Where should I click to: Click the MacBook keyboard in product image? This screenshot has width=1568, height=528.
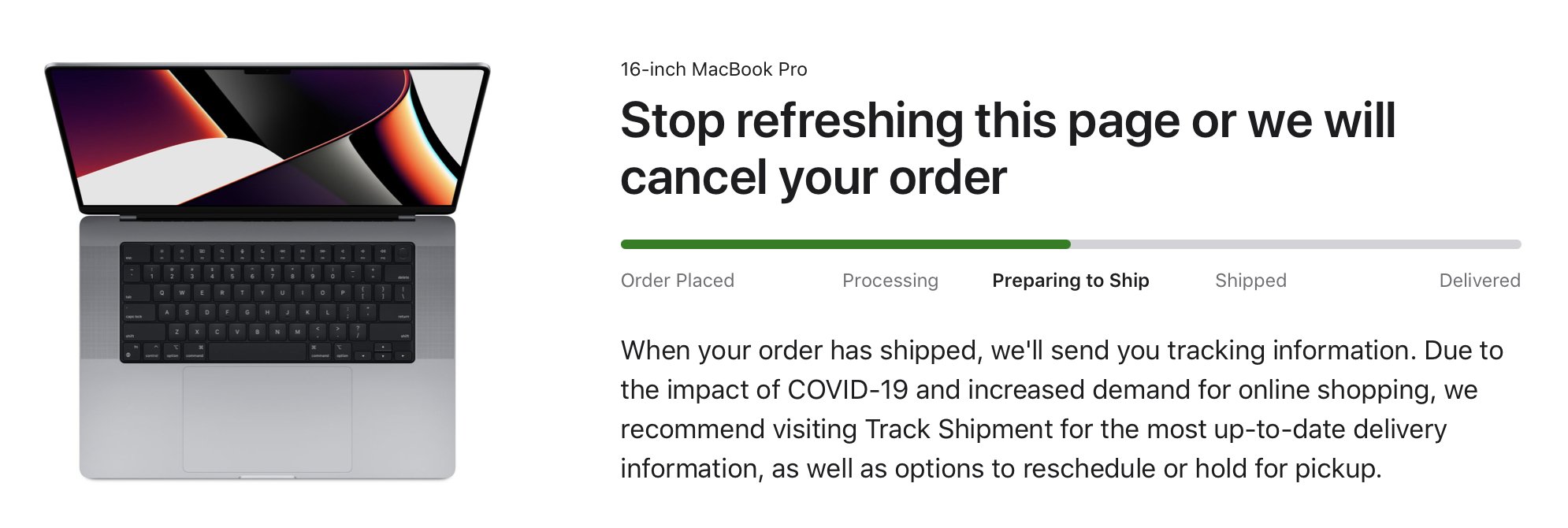(267, 303)
